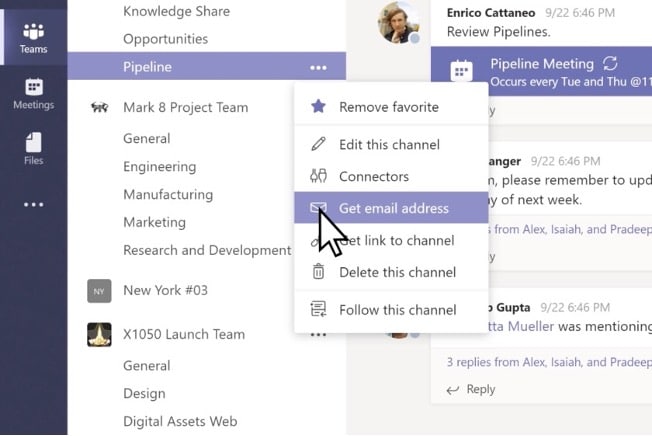Click Enrico Cattaneo's profile photo

click(398, 22)
